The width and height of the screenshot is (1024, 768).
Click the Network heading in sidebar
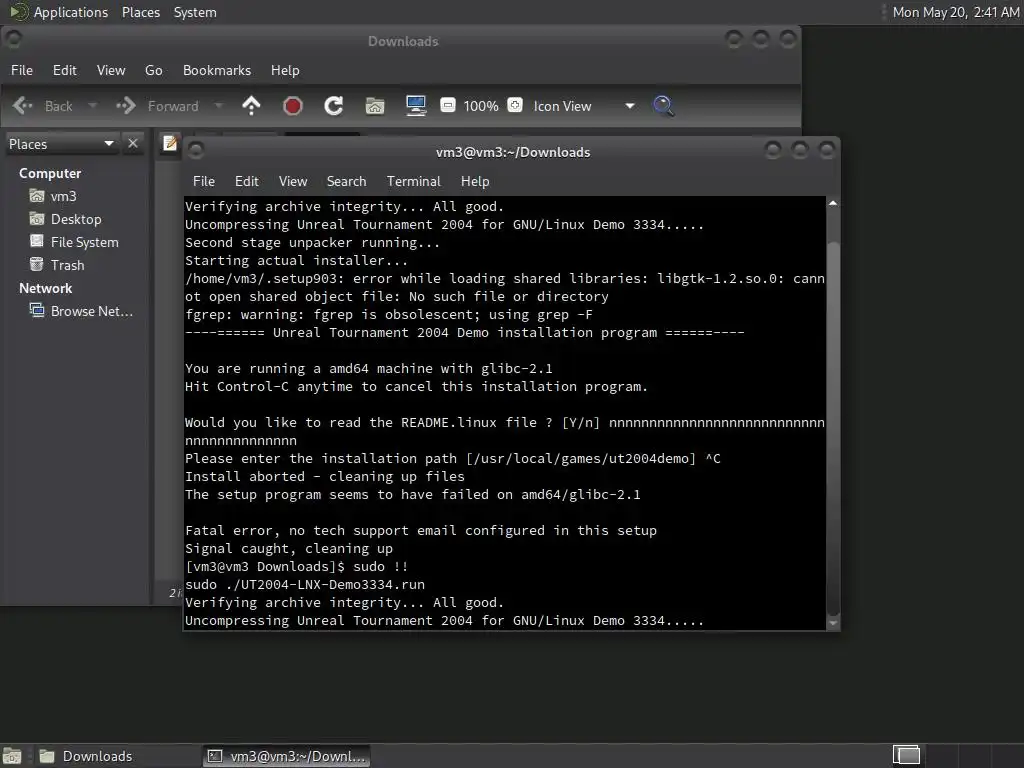[46, 288]
